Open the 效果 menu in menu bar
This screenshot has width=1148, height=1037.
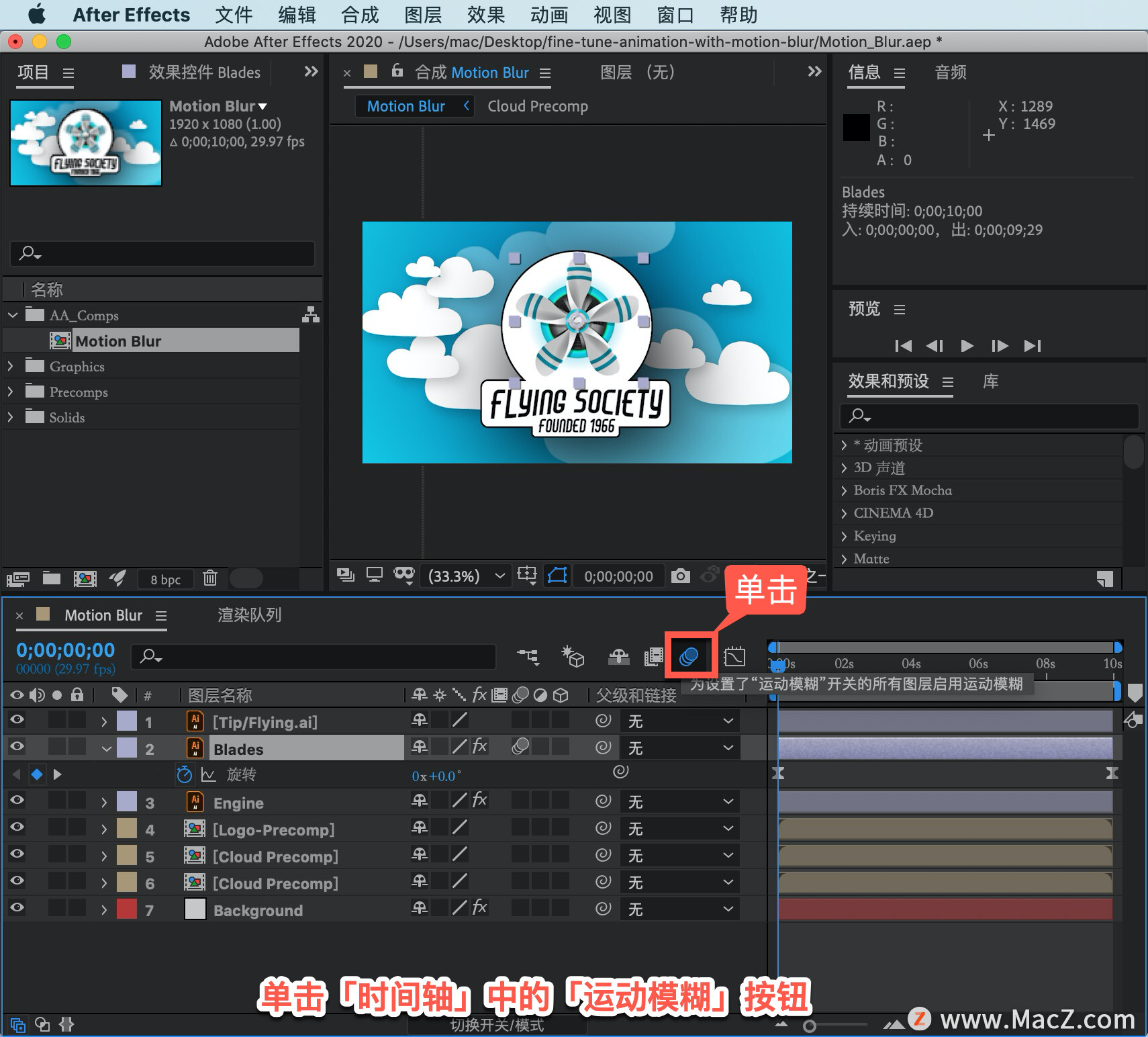coord(486,15)
